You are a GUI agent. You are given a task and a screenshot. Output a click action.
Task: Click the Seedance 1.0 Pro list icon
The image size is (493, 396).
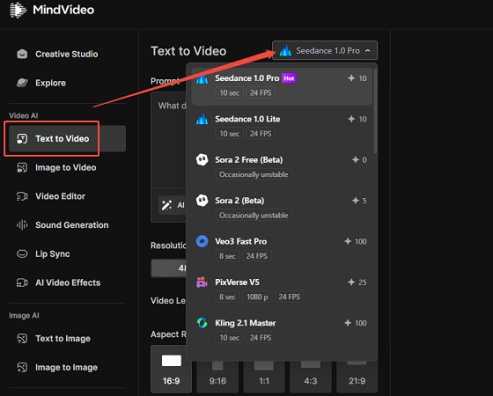(x=202, y=79)
